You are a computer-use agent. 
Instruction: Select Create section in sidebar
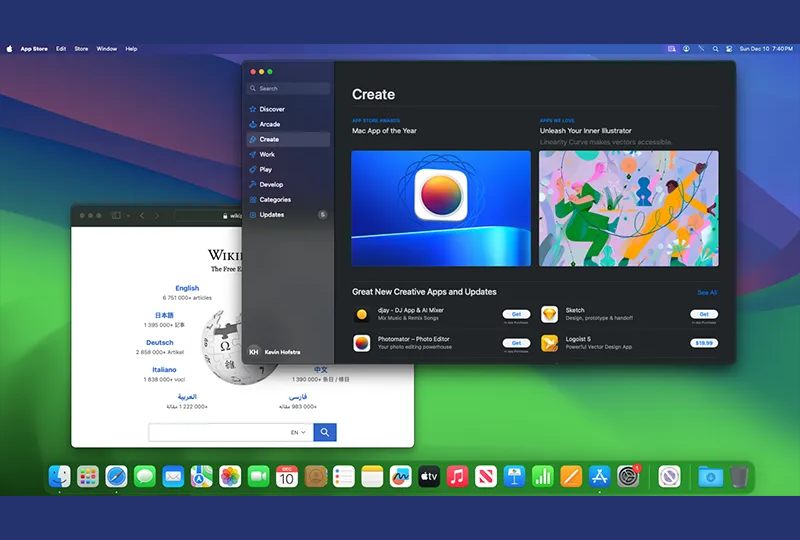click(288, 139)
